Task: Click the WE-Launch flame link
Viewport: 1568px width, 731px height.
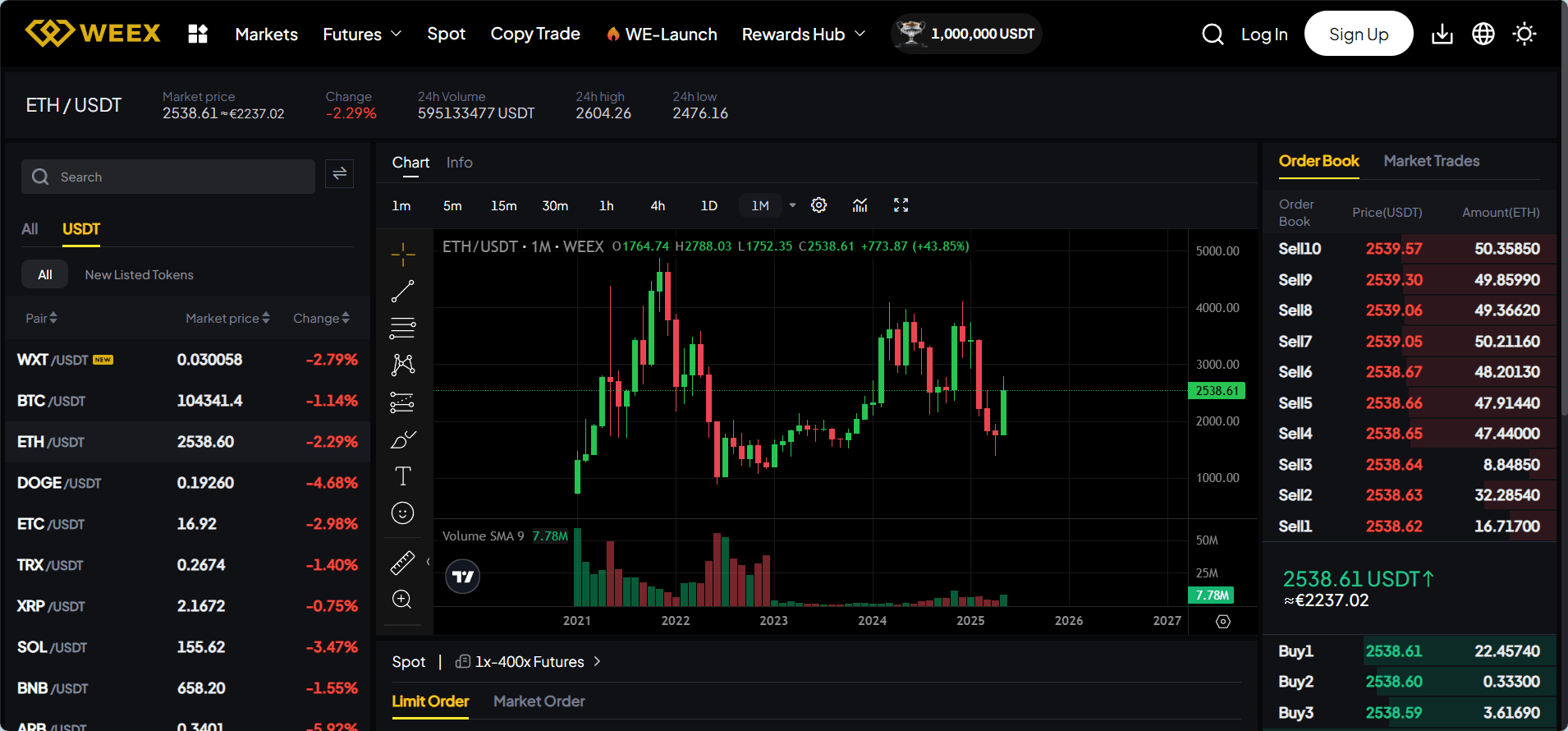Action: pyautogui.click(x=661, y=34)
